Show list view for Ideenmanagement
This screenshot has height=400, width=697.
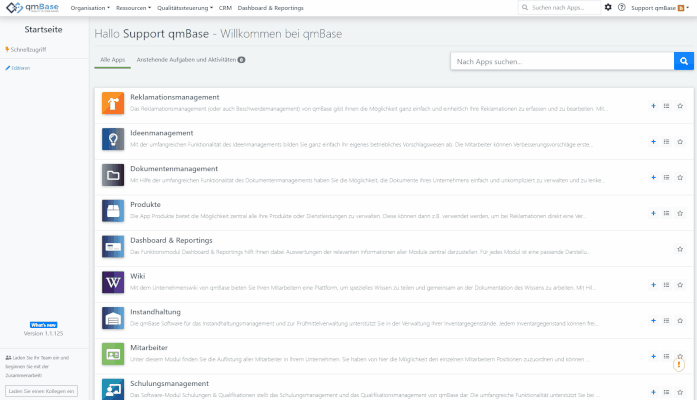pyautogui.click(x=666, y=142)
